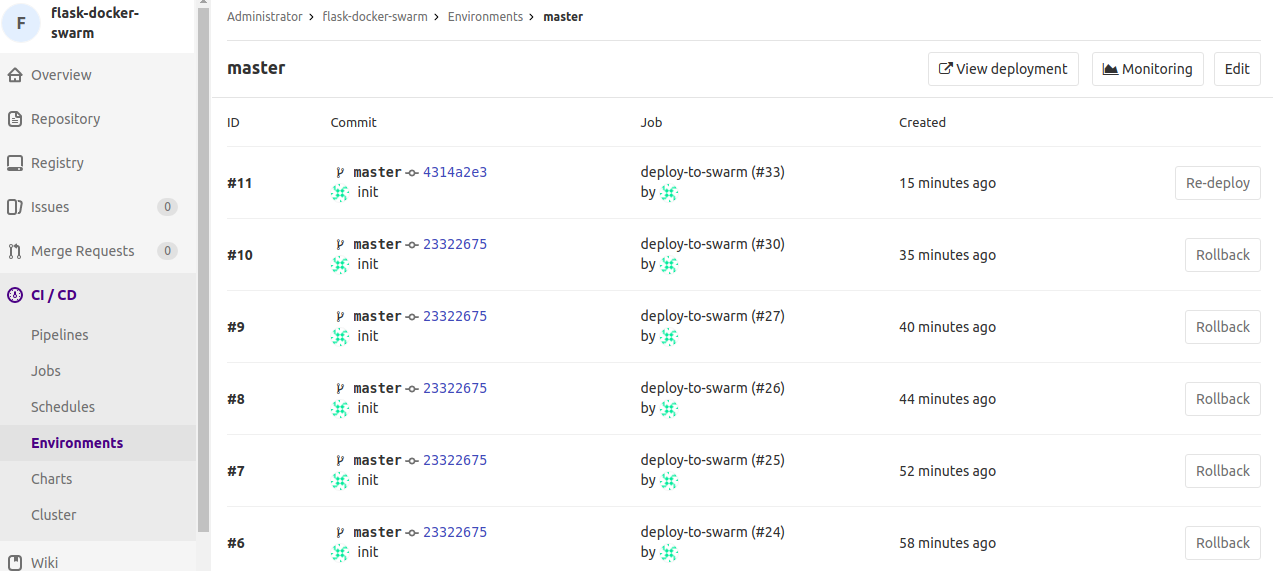The width and height of the screenshot is (1273, 571).
Task: Re-deploy deployment #11
Action: (x=1217, y=183)
